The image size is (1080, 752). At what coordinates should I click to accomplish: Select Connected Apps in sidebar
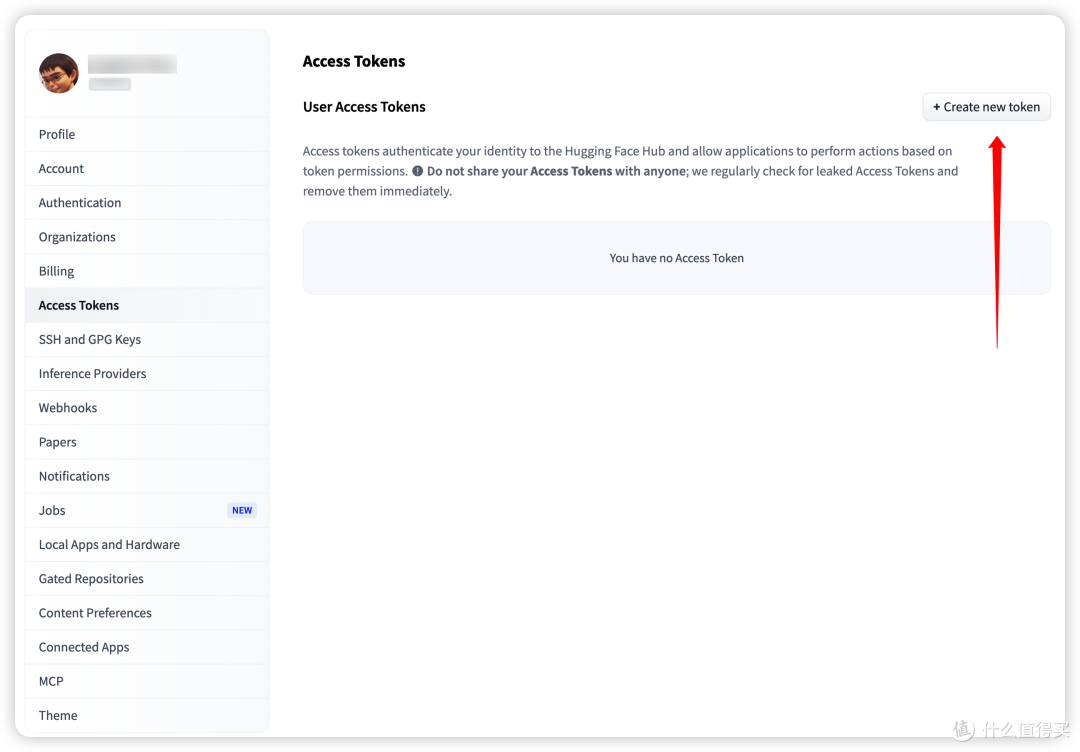[x=147, y=647]
